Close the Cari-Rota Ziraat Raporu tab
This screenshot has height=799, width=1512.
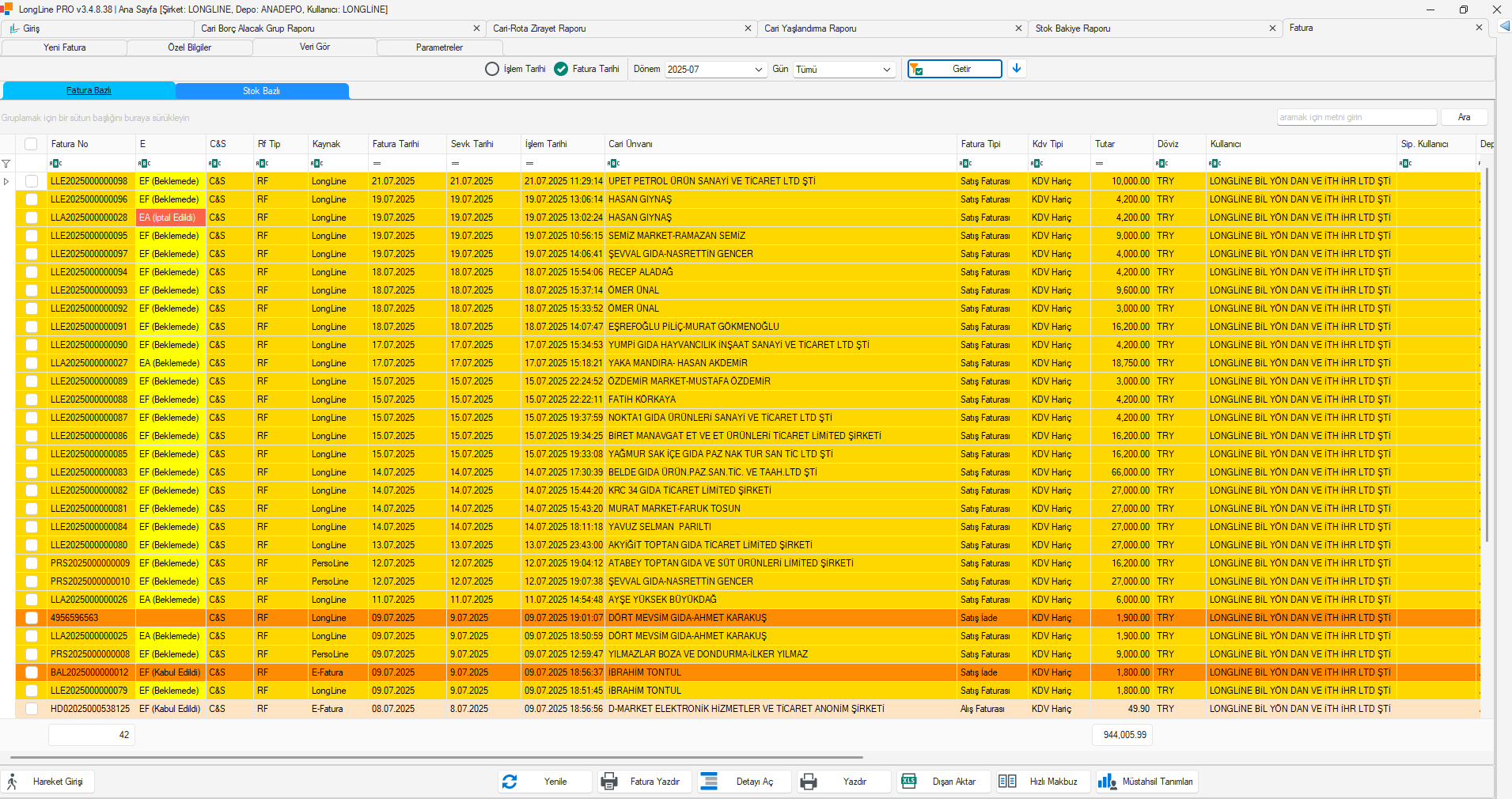point(748,28)
